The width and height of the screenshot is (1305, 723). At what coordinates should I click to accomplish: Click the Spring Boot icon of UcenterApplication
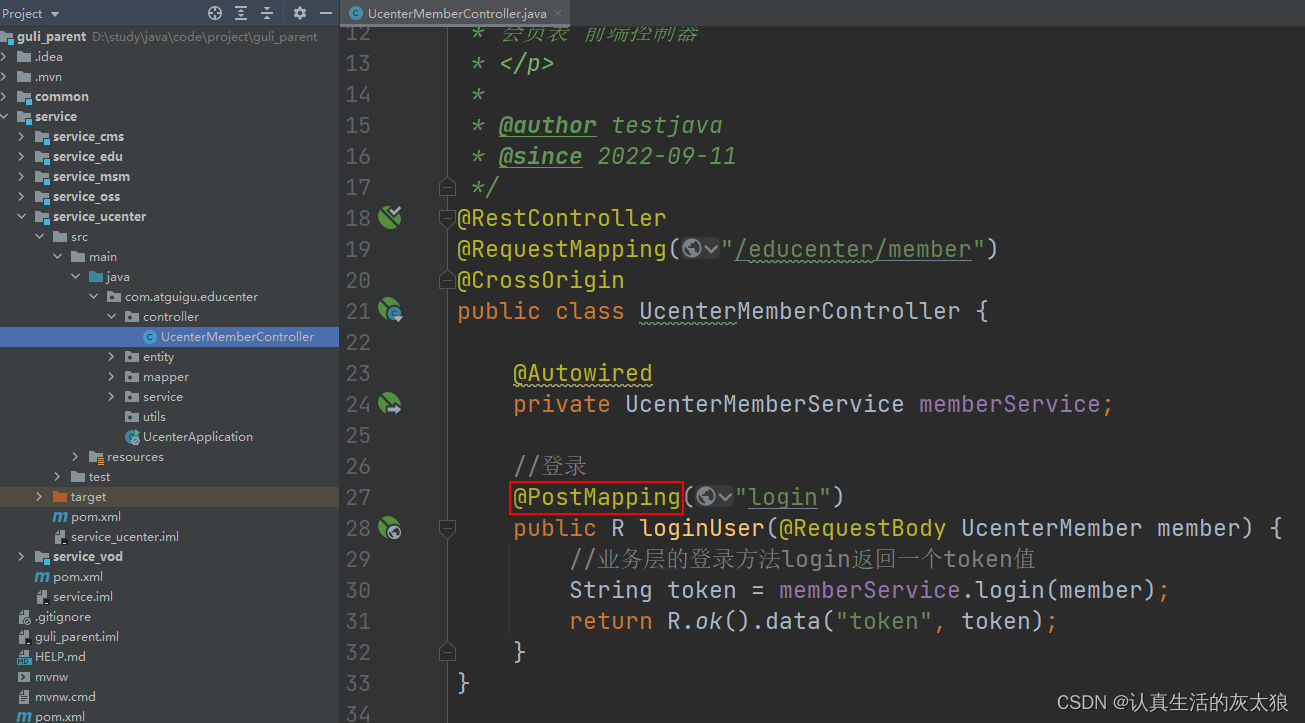coord(132,437)
